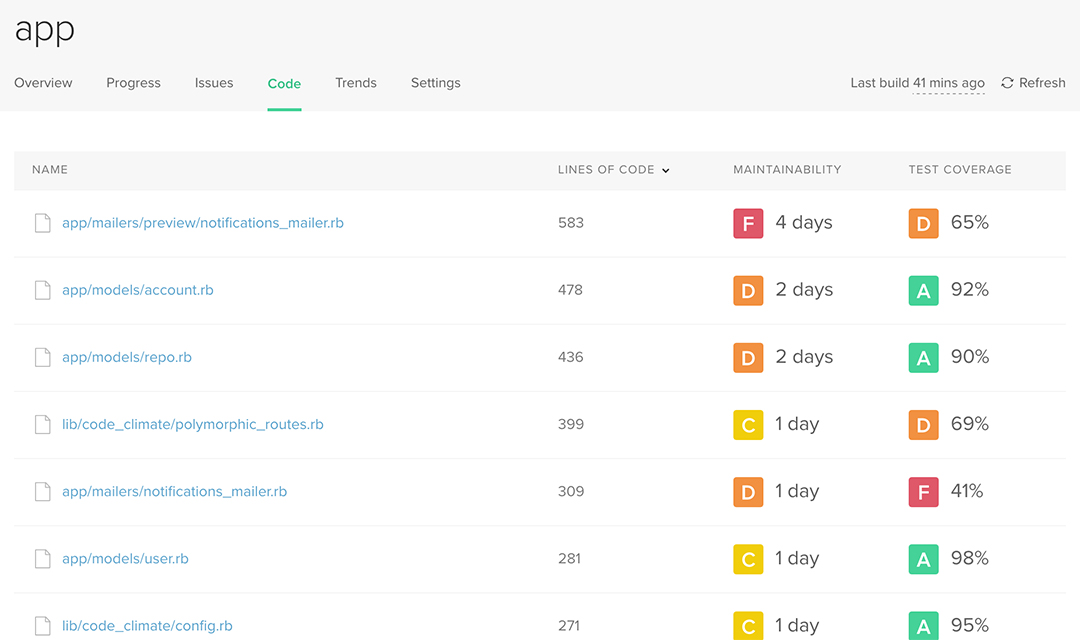The width and height of the screenshot is (1080, 640).
Task: Click C maintainability badge for config.rb
Action: (748, 626)
